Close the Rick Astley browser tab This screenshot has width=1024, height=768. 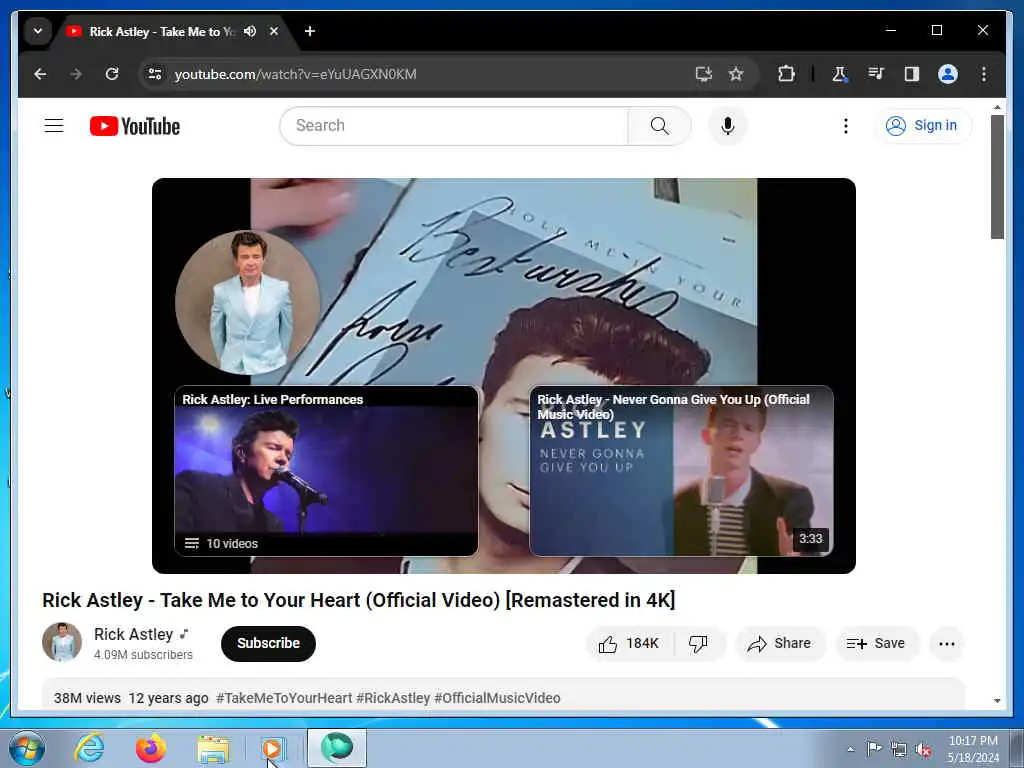[274, 31]
